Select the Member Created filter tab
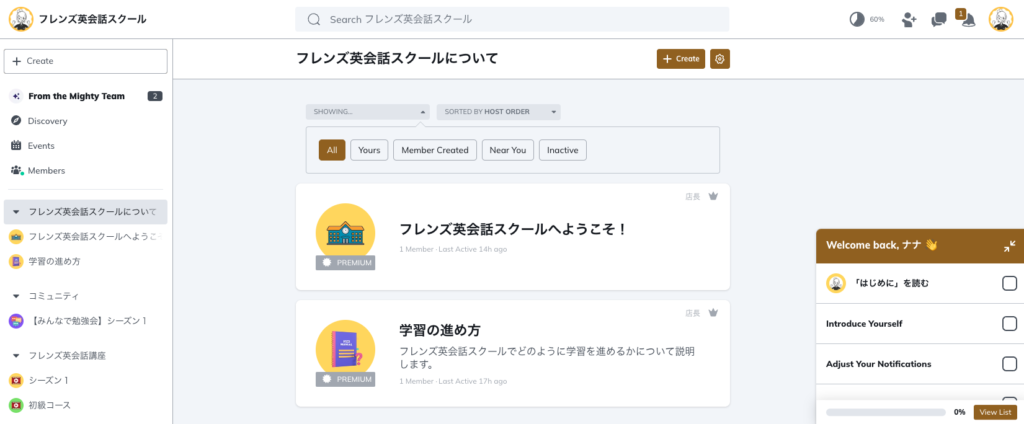 (x=434, y=150)
